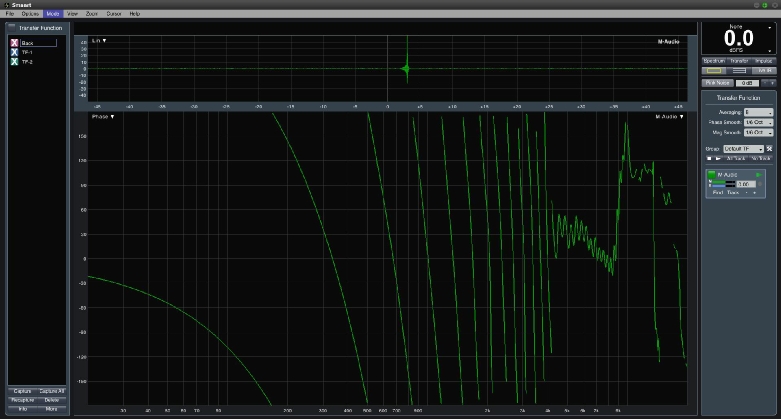This screenshot has height=419, width=781.
Task: Click the green M-Audio measurement color square
Action: tap(711, 175)
